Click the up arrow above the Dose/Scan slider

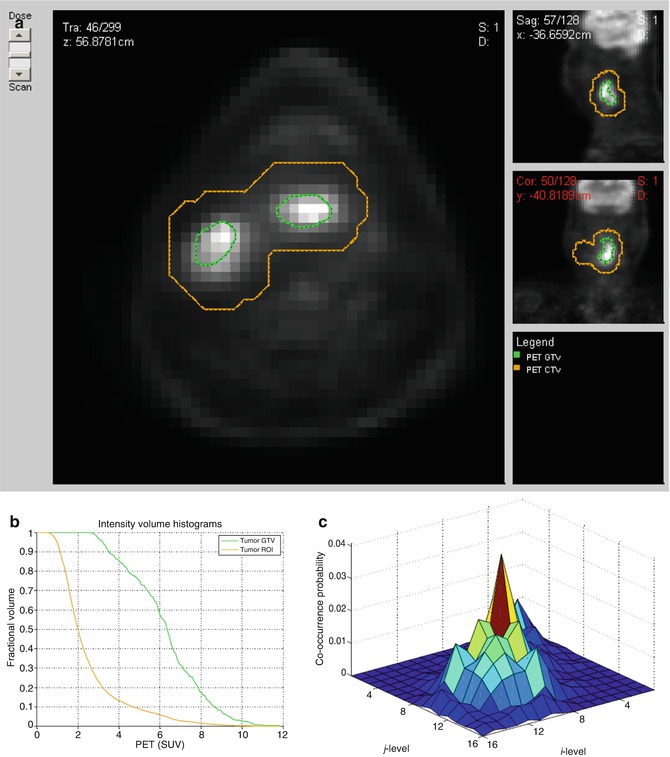point(20,36)
